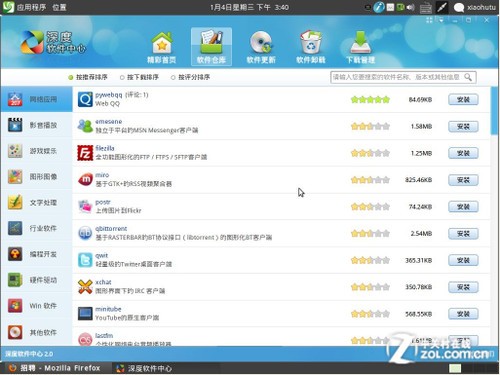Screen dimensions: 500x375
Task: Select the 软件仓库 software repository tab
Action: [x=211, y=47]
